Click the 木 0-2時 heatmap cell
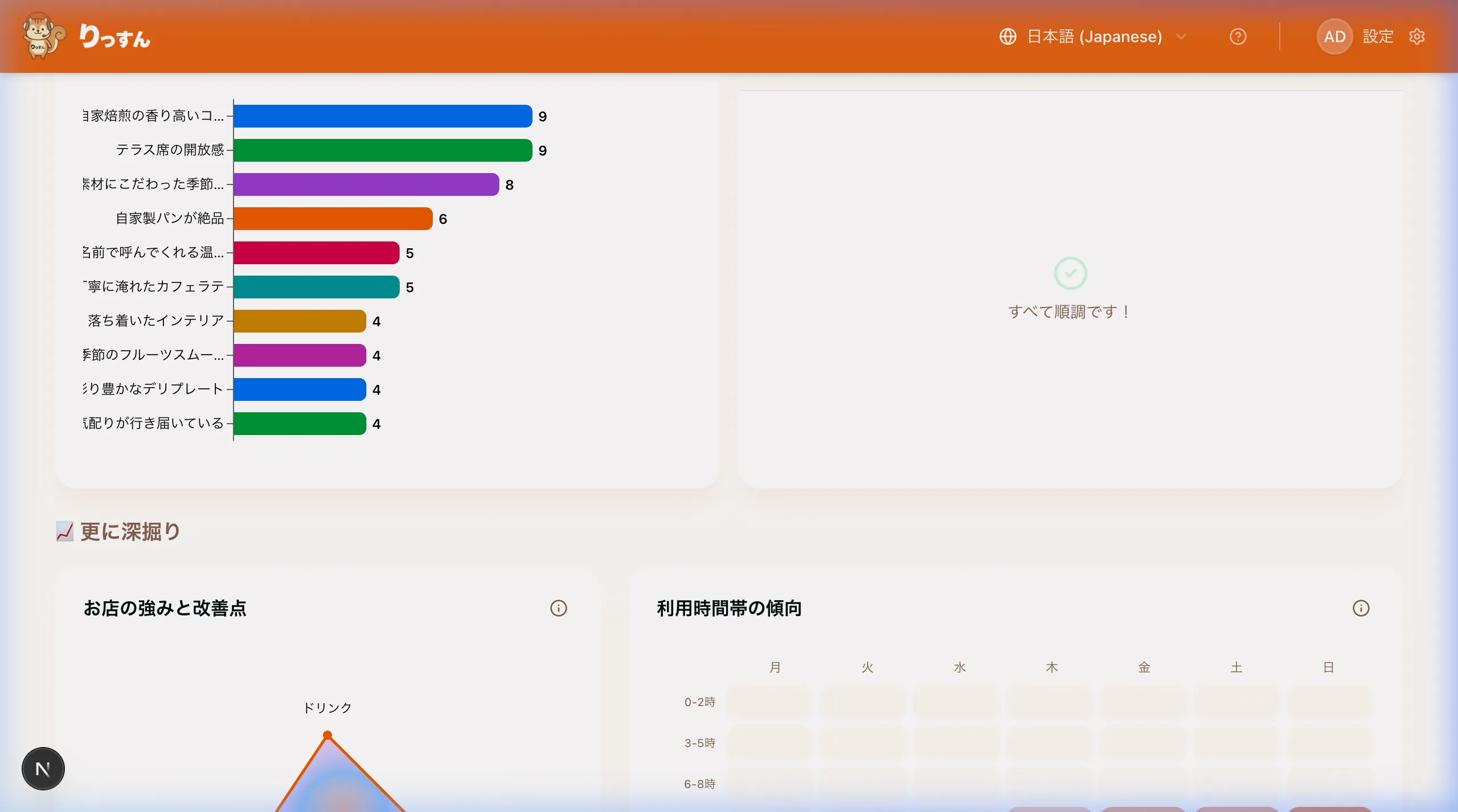This screenshot has height=812, width=1458. click(1050, 702)
